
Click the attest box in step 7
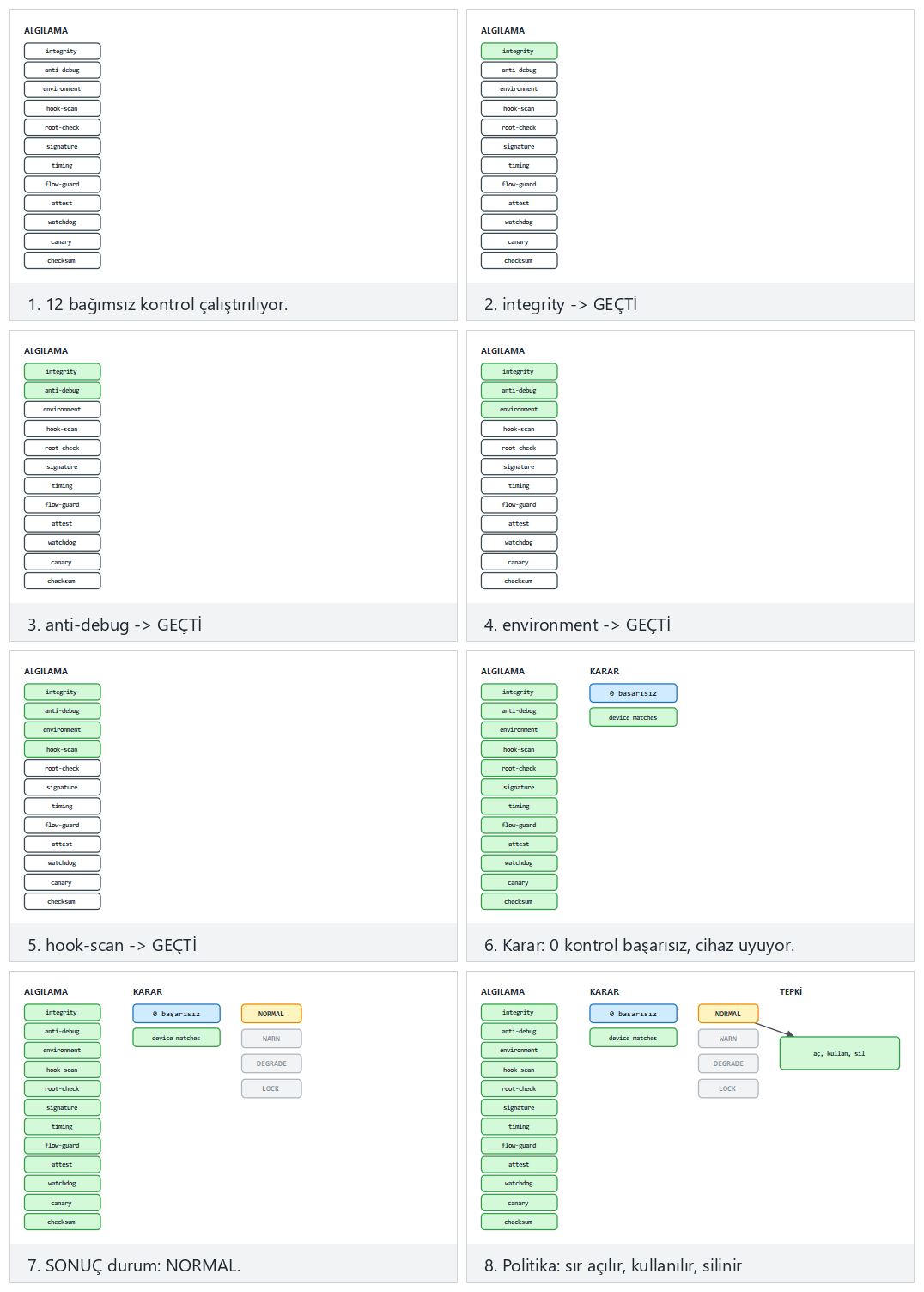click(62, 1165)
